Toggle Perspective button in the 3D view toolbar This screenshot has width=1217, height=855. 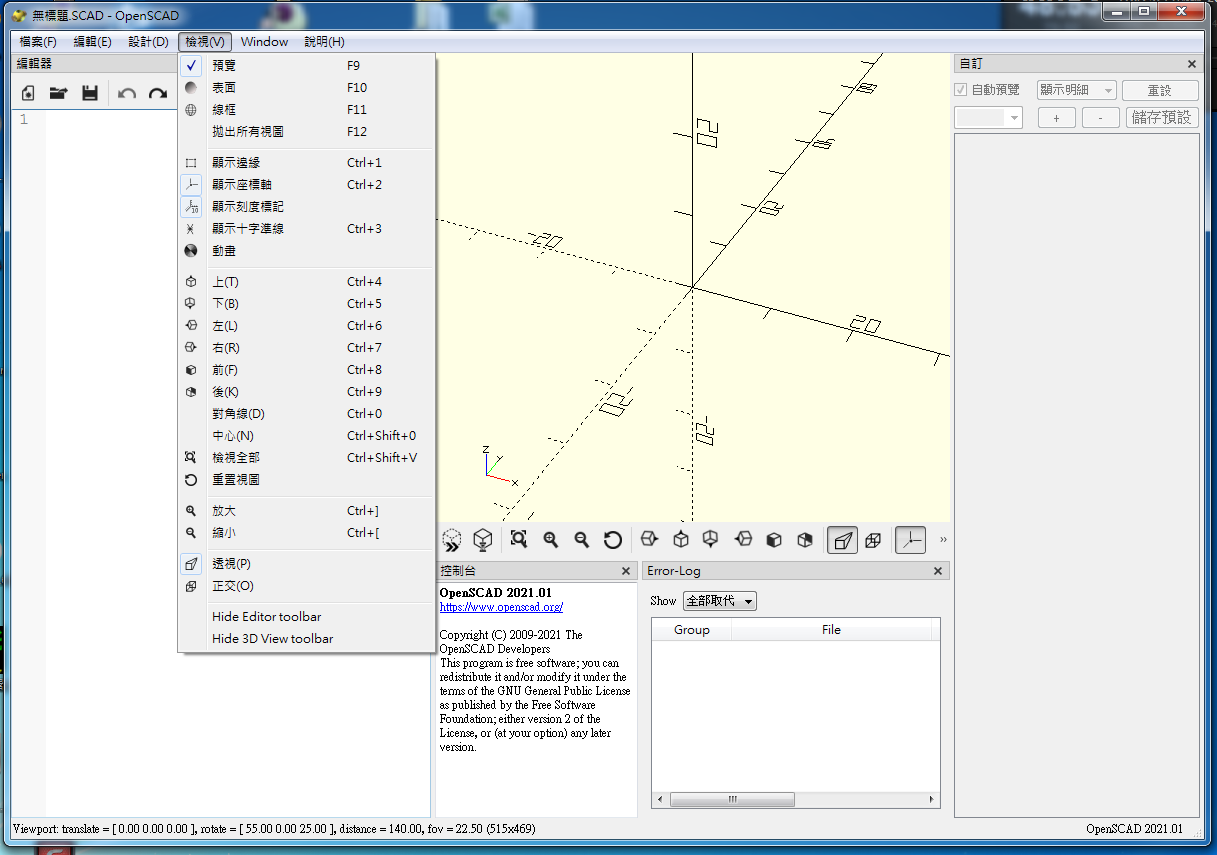(x=843, y=540)
